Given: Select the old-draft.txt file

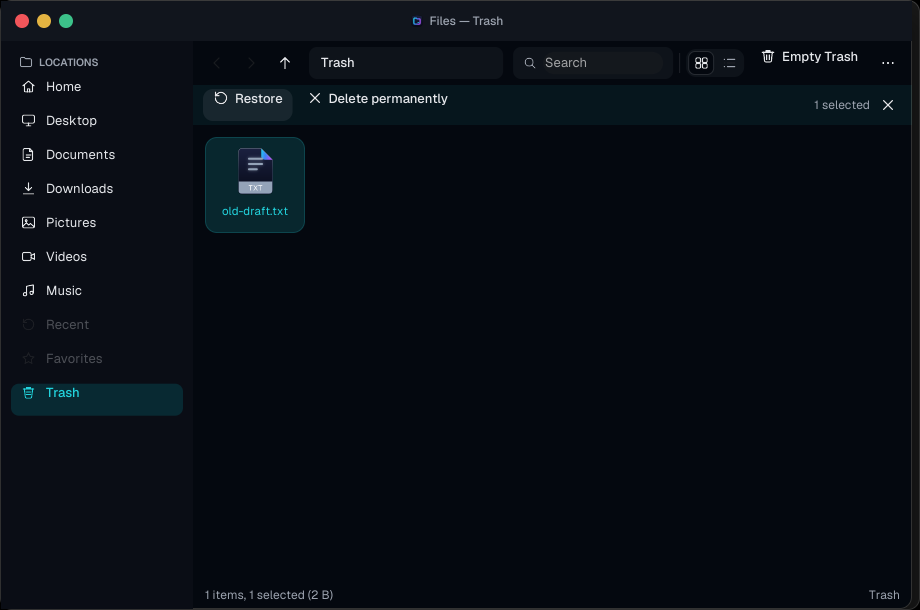Looking at the screenshot, I should coord(255,185).
